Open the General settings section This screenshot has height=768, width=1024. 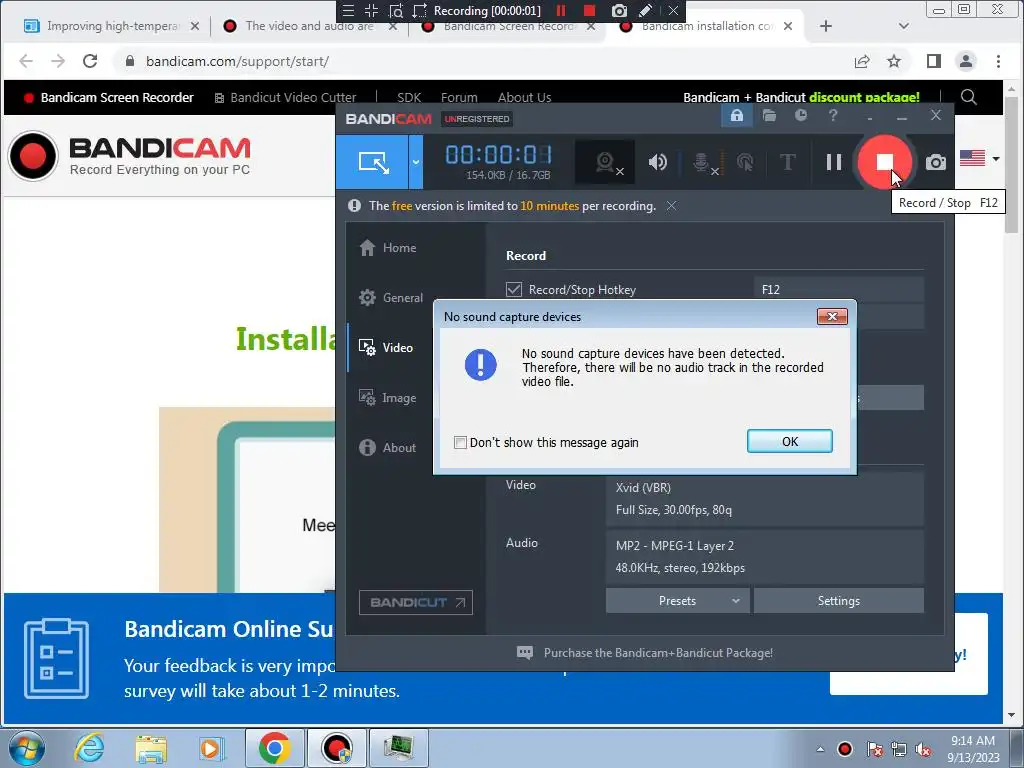click(391, 298)
